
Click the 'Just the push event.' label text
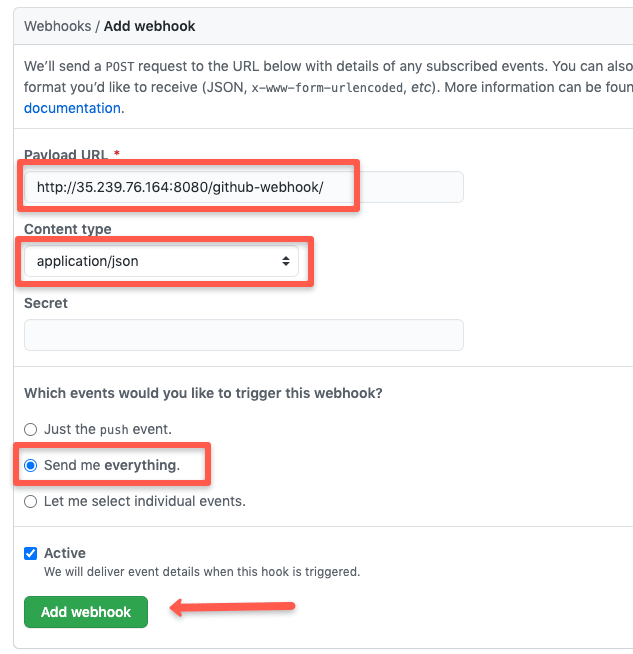(108, 429)
